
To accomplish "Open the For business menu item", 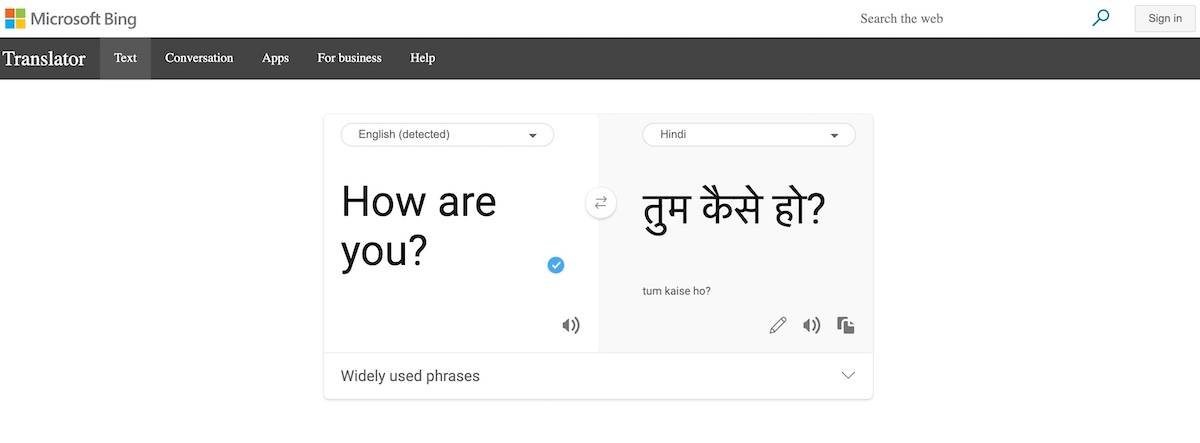I will tap(349, 58).
